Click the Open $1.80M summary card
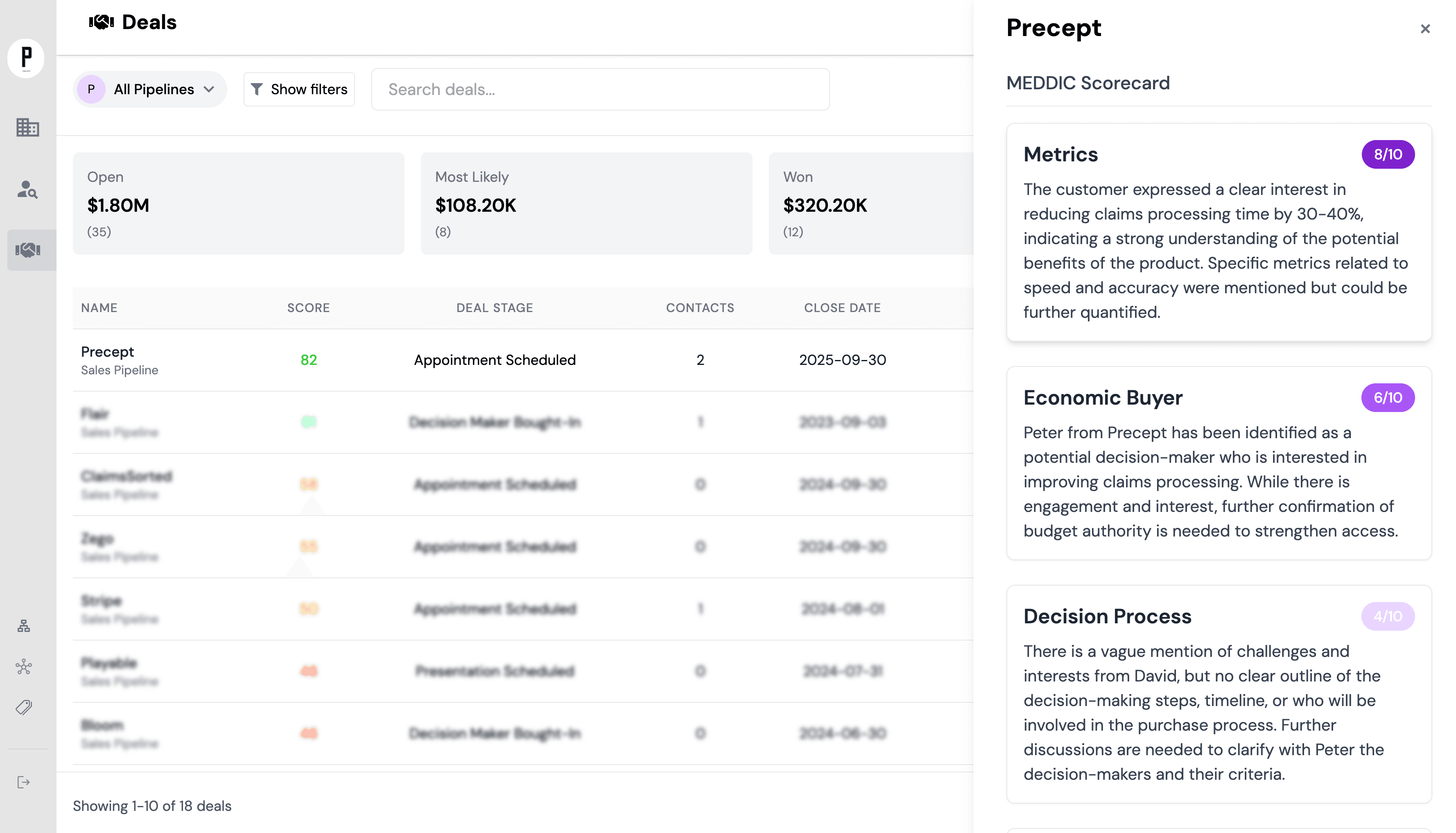Screen dimensions: 1456x833 (x=238, y=204)
